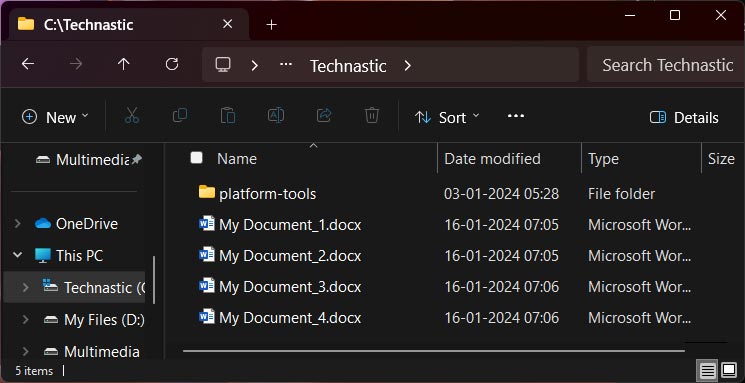Collapse the This PC tree node
This screenshot has height=383, width=745.
[x=18, y=255]
